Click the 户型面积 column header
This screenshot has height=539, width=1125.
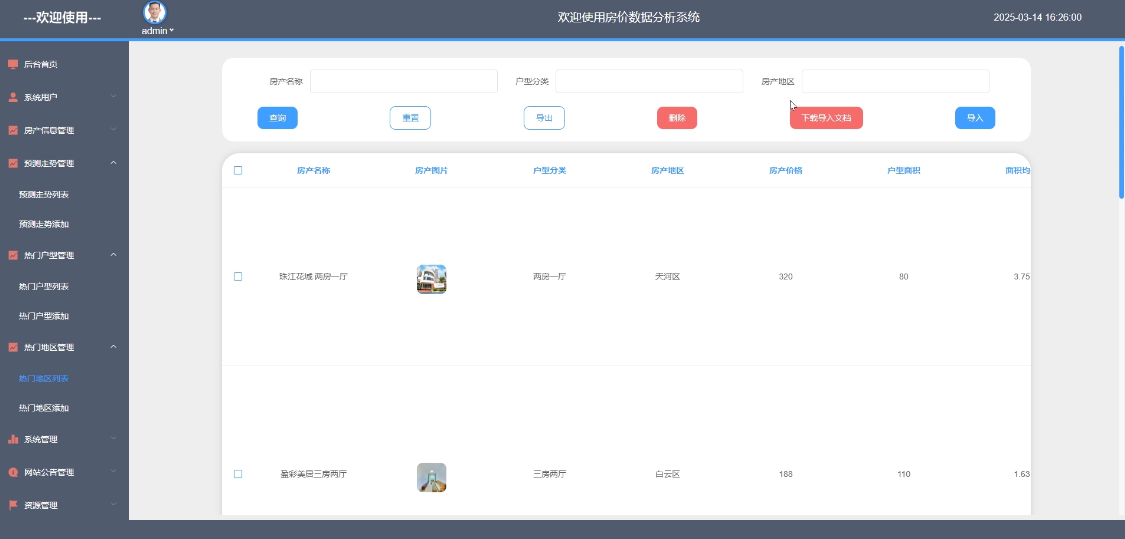point(903,171)
